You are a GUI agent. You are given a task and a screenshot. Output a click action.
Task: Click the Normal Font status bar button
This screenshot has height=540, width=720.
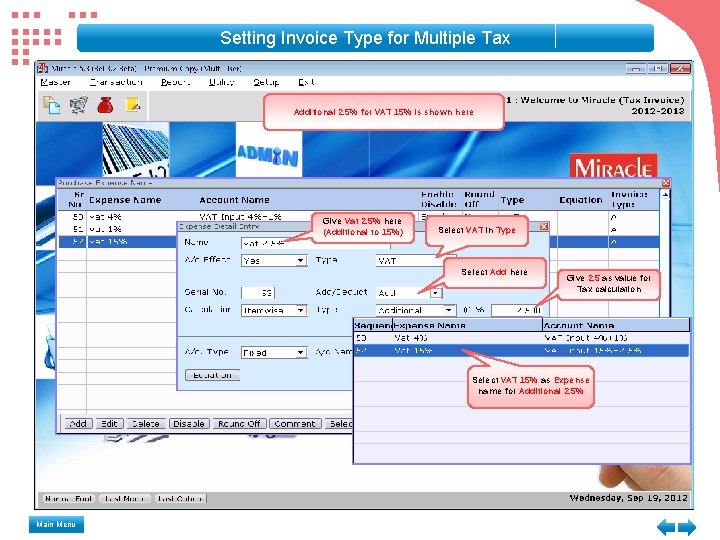pos(69,498)
